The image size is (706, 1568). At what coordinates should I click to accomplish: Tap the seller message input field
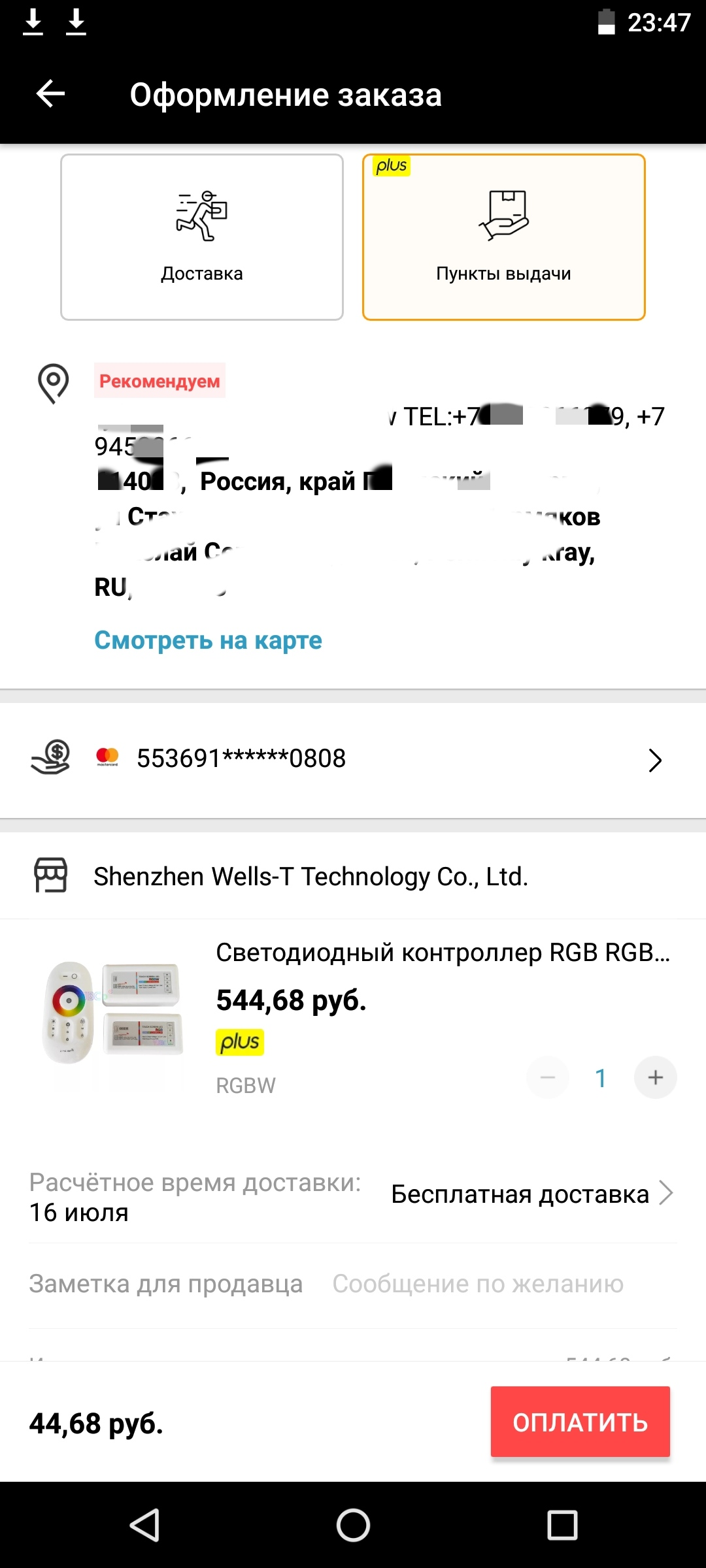478,1284
